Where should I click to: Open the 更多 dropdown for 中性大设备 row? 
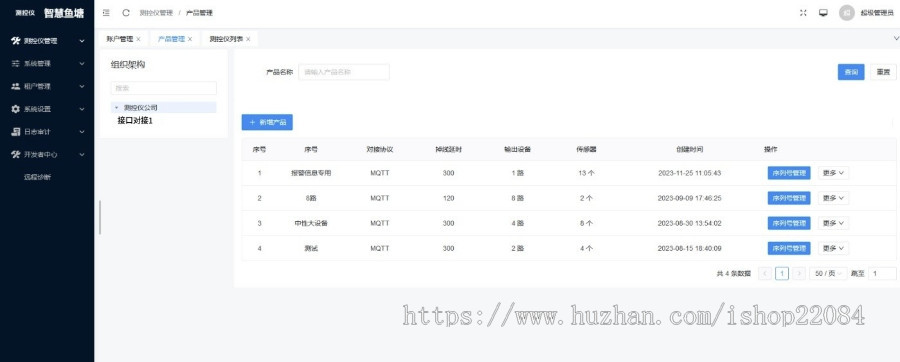[833, 223]
